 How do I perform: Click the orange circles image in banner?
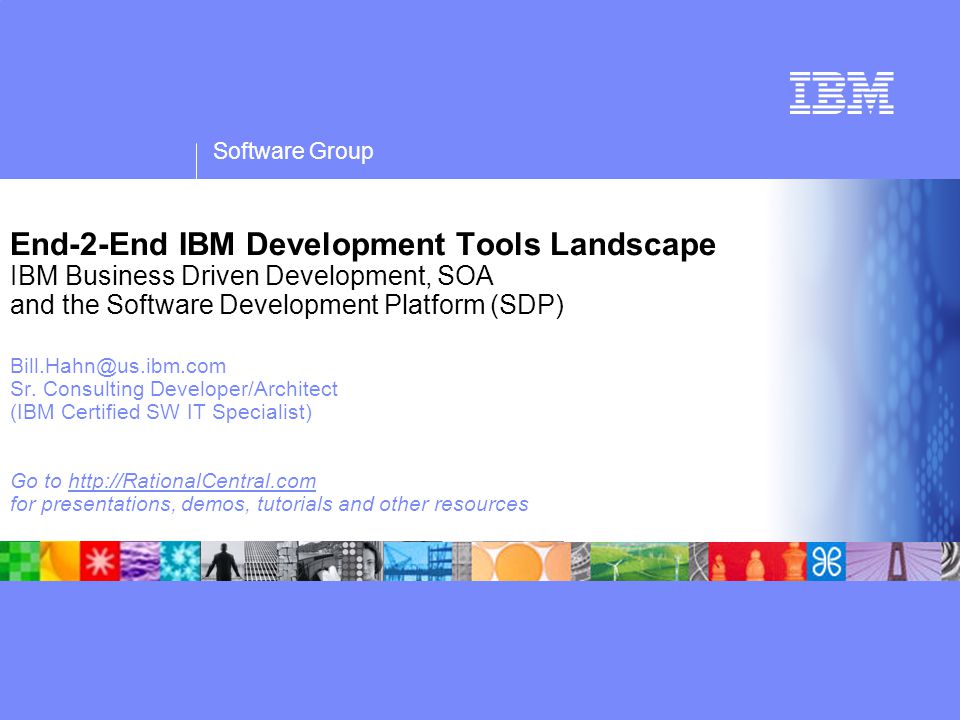tap(521, 561)
